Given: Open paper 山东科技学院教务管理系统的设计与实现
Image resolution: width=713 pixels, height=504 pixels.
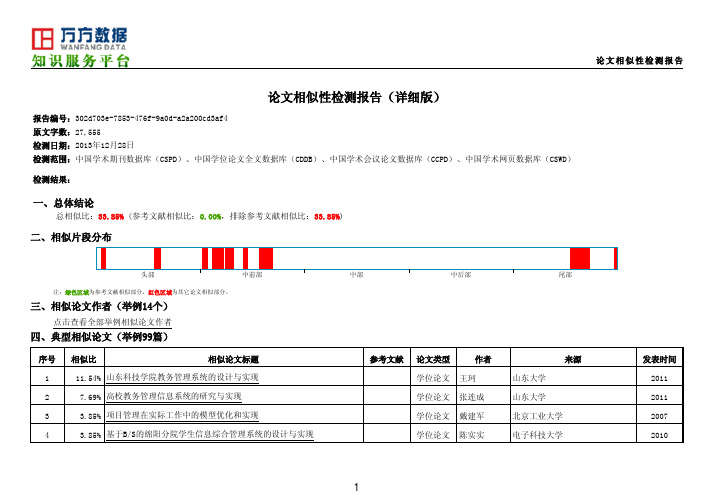Looking at the screenshot, I should point(182,377).
